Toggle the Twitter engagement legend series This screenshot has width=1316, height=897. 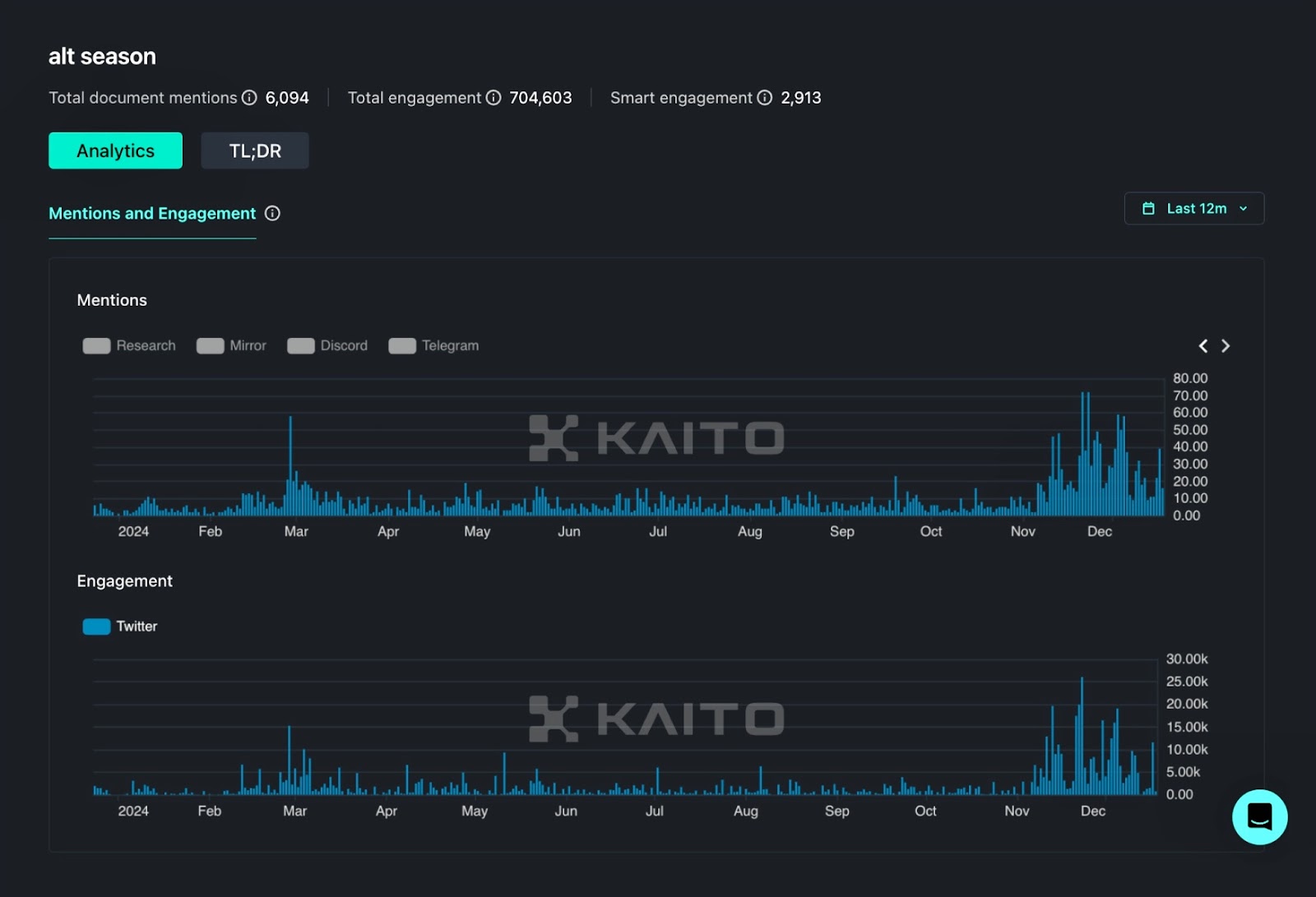[120, 627]
